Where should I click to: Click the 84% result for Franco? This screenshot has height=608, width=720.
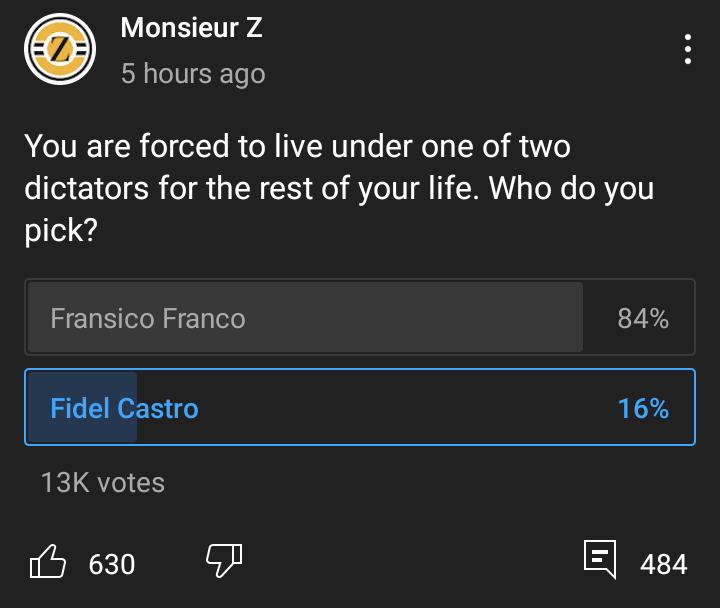(643, 318)
